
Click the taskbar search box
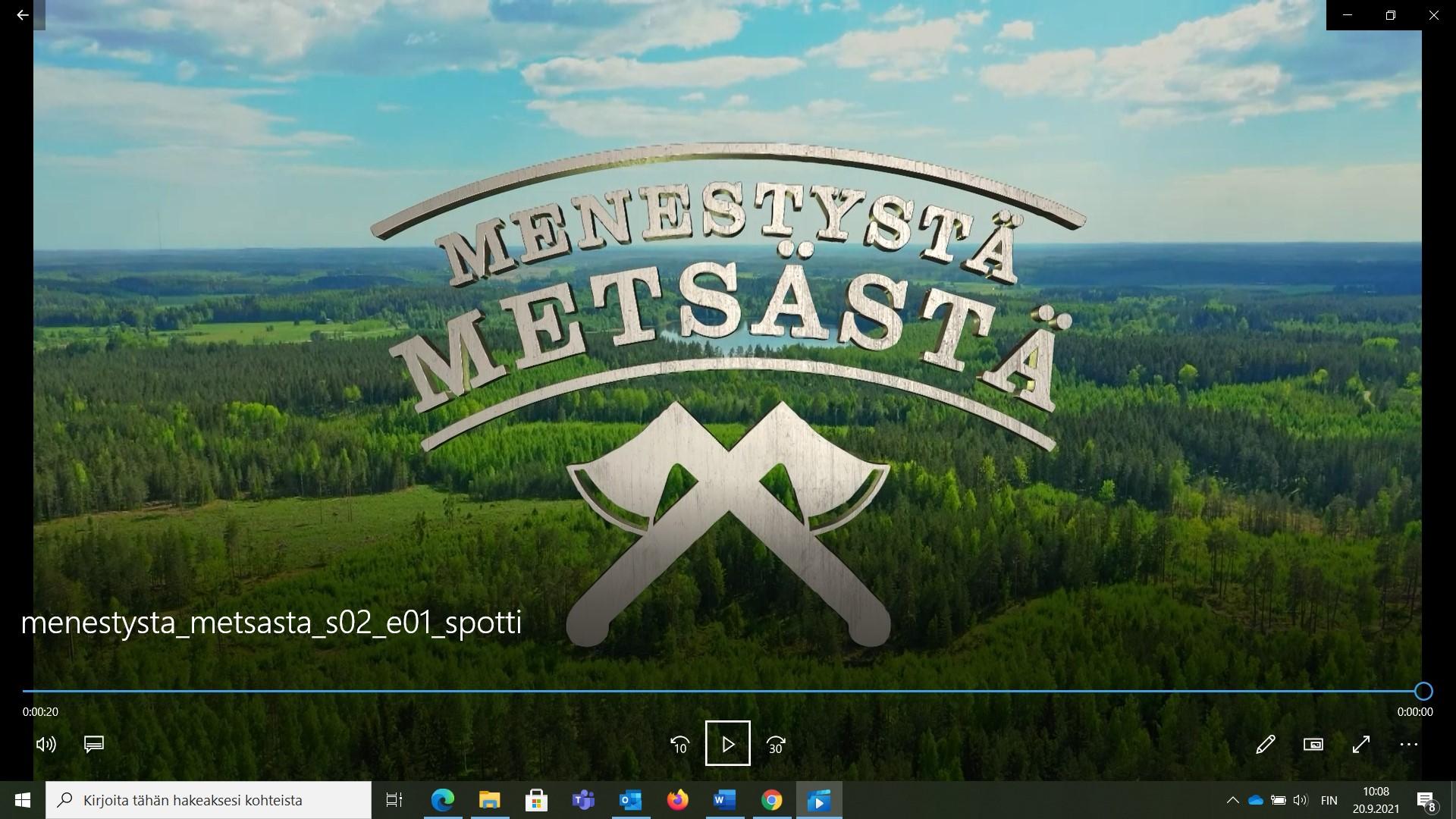(209, 800)
